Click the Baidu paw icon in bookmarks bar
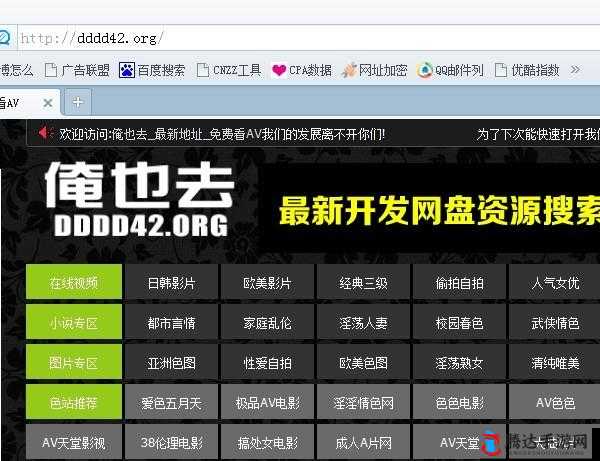The image size is (600, 461). click(127, 70)
